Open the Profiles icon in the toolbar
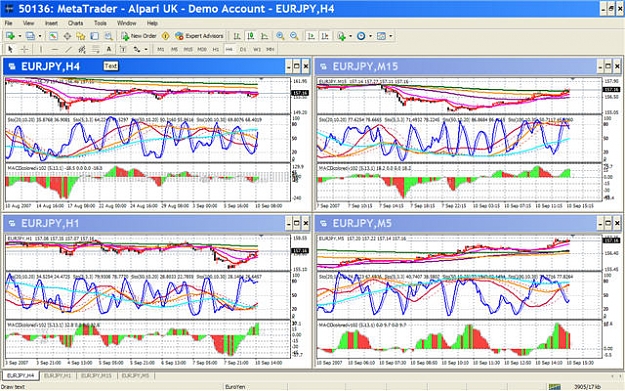Image resolution: width=625 pixels, height=391 pixels. point(30,36)
